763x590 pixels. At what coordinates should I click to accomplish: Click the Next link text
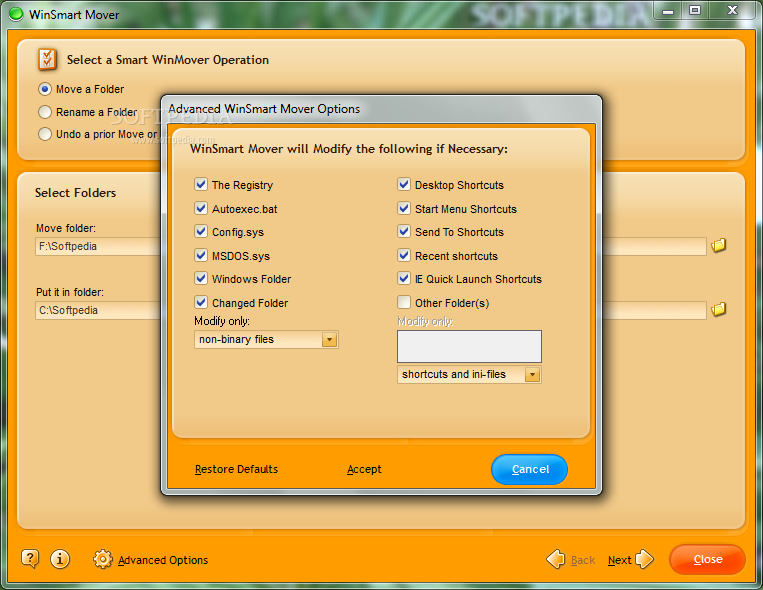(619, 560)
